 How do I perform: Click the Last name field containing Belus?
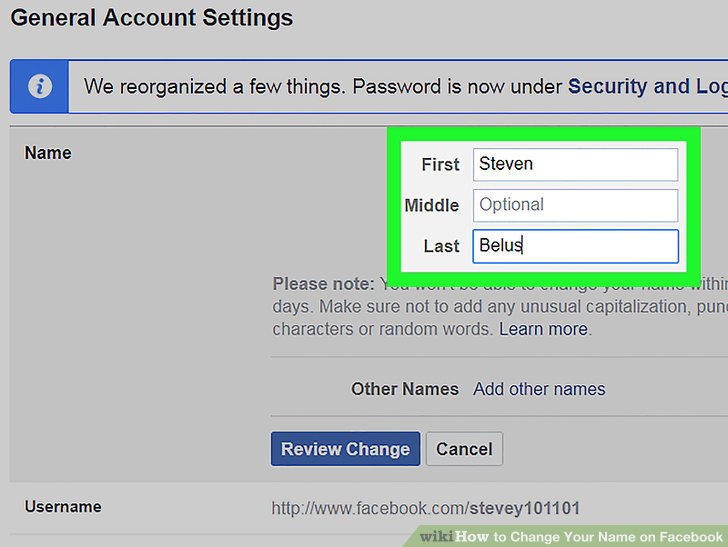575,246
